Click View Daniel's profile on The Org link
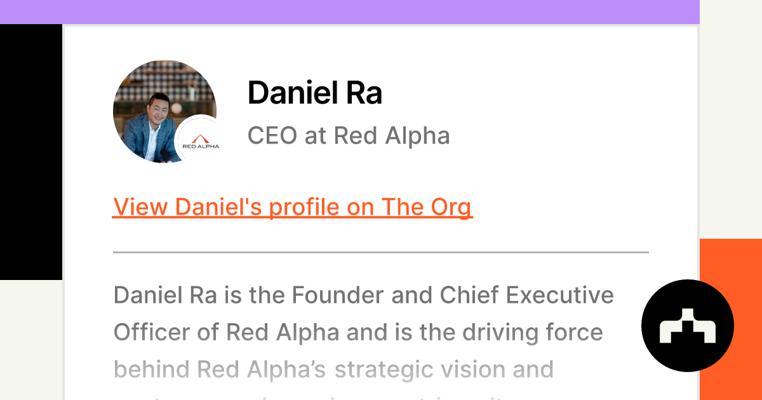 coord(292,207)
